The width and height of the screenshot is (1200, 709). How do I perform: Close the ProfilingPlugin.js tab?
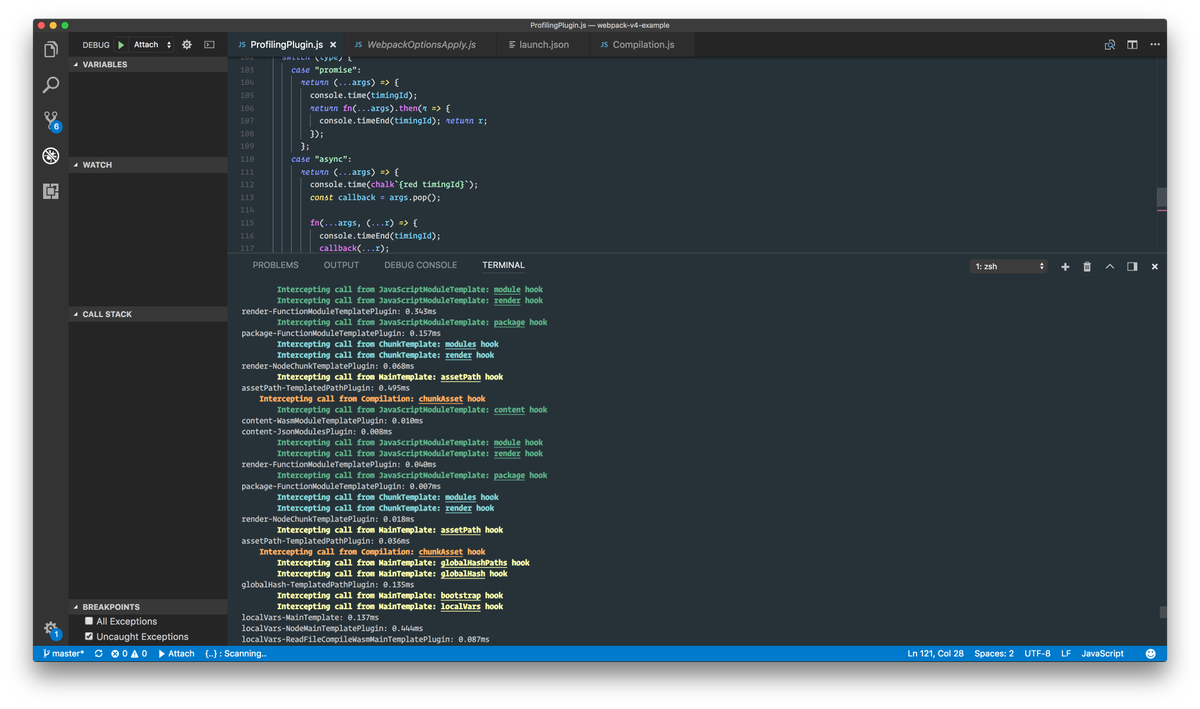334,45
